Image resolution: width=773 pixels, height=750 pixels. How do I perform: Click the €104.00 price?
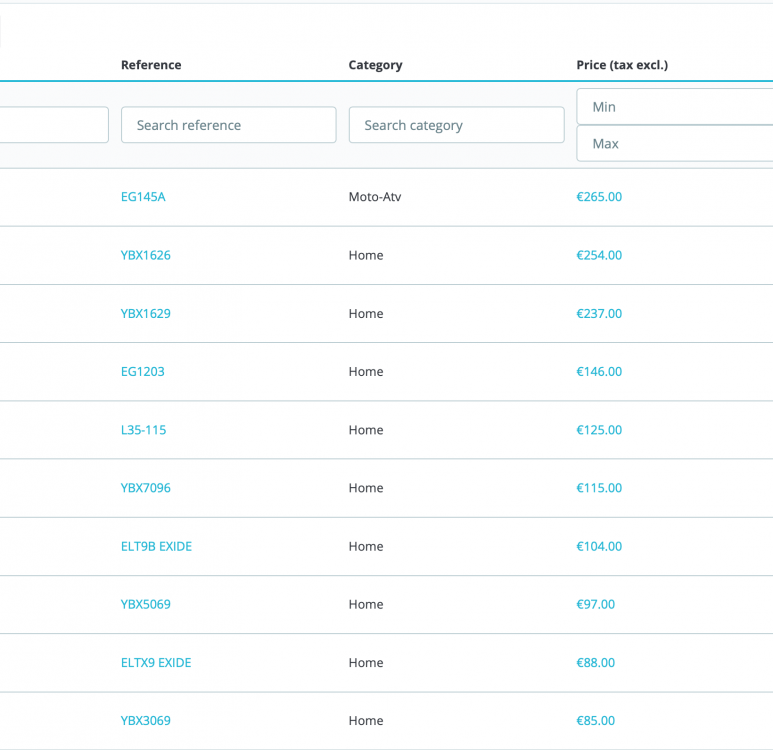(x=599, y=546)
